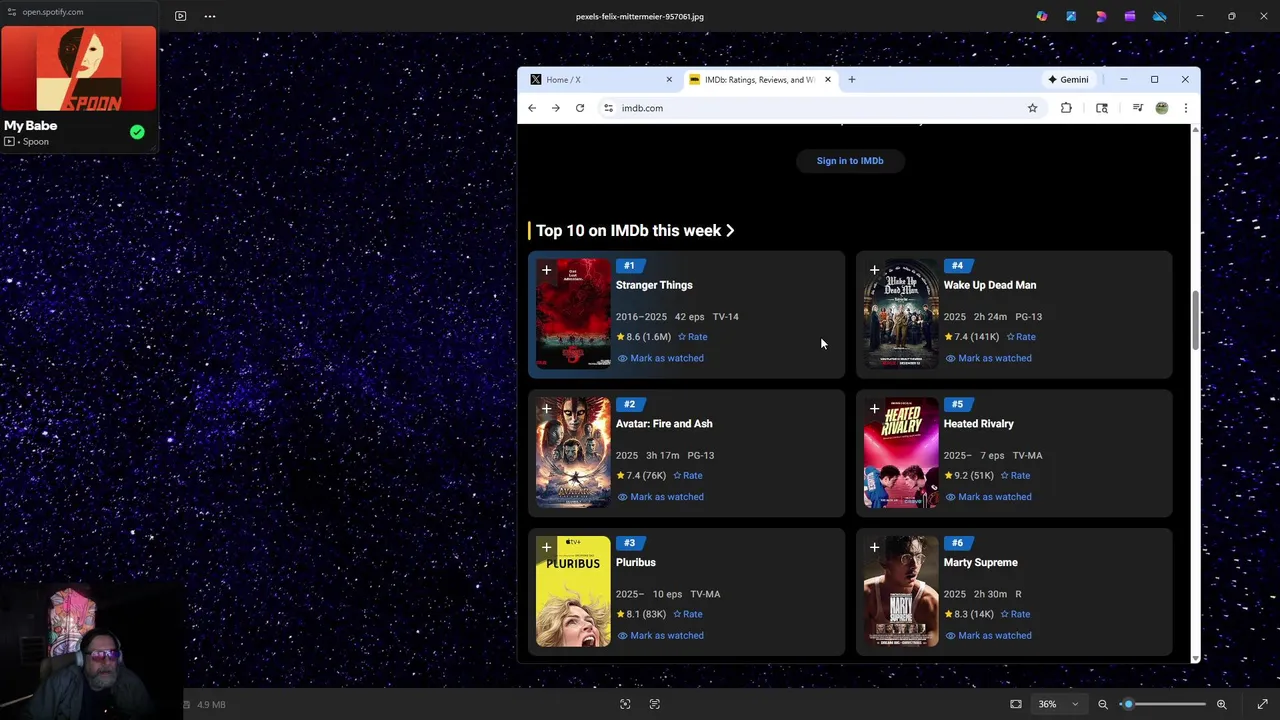1280x720 pixels.
Task: Close the Home / X tab
Action: pos(669,80)
